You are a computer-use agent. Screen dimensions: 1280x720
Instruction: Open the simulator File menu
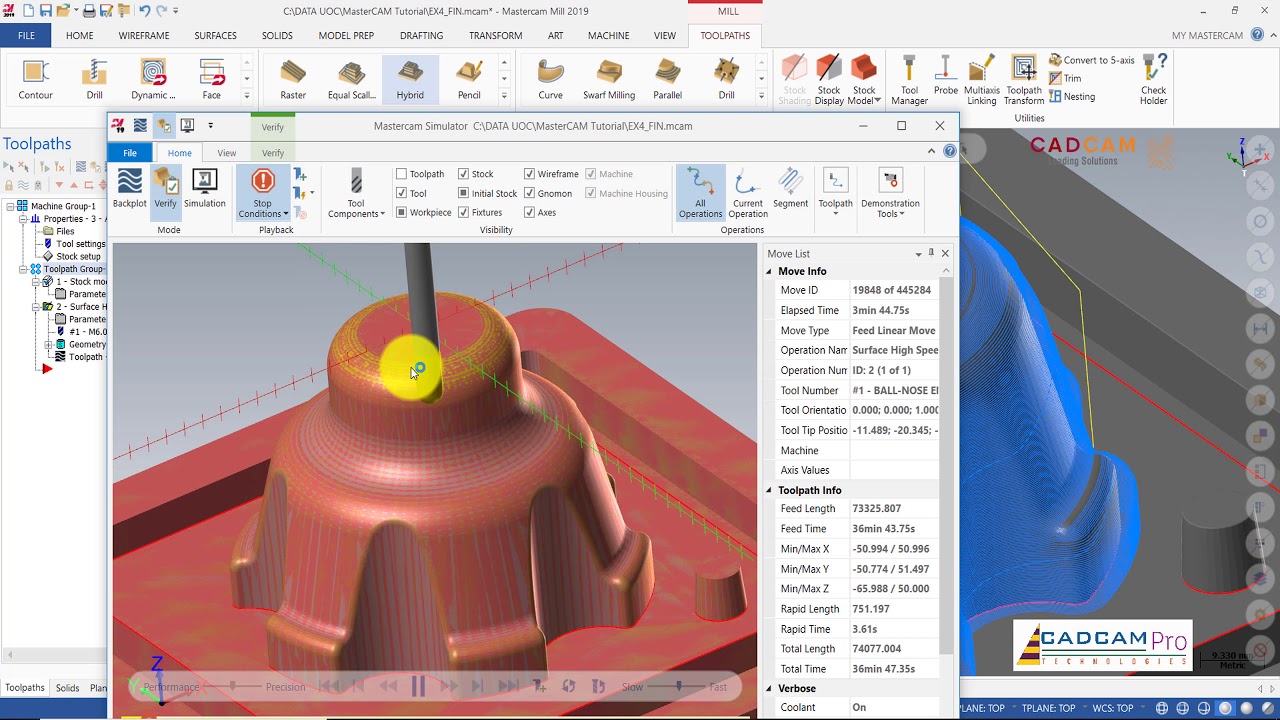pyautogui.click(x=130, y=153)
